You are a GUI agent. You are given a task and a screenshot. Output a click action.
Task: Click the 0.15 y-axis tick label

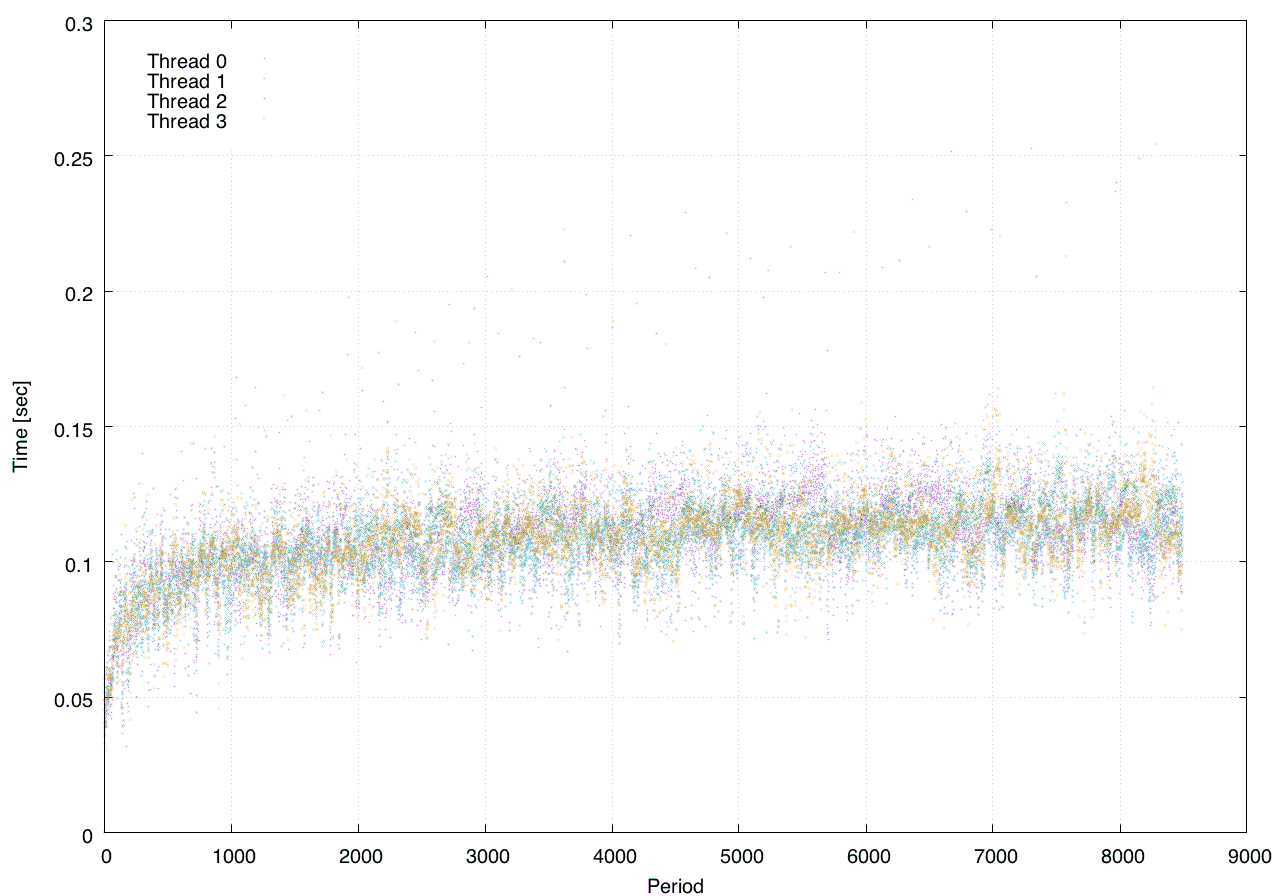(74, 428)
